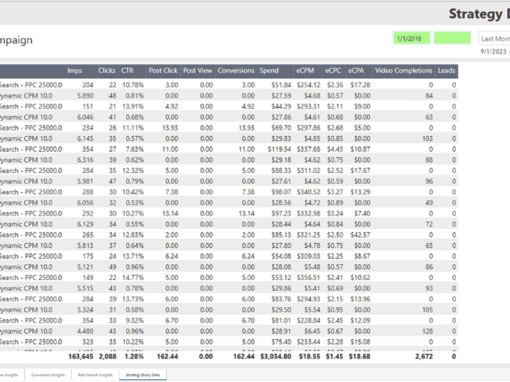Click the 5,813 impressions cell
Screen dimensions: 510x382
coord(85,245)
